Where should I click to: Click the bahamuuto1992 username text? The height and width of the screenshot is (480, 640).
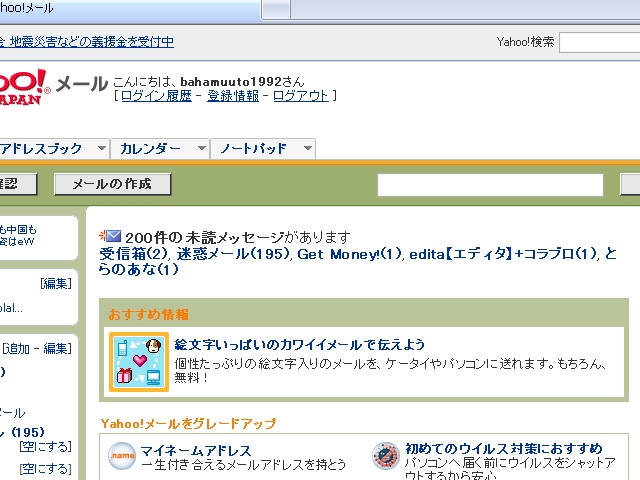(x=231, y=82)
